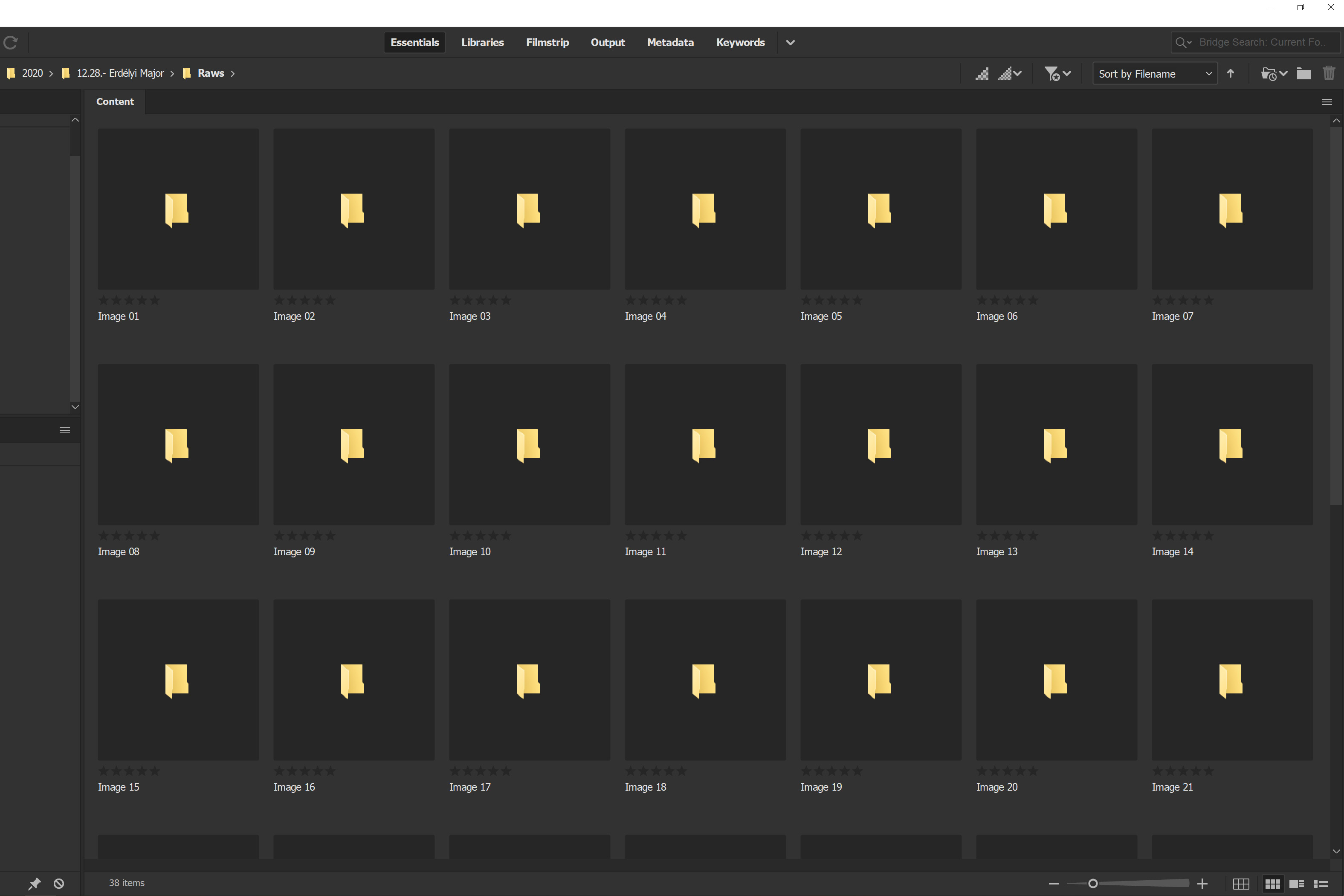Switch to the Metadata workspace
Viewport: 1344px width, 896px height.
point(670,42)
